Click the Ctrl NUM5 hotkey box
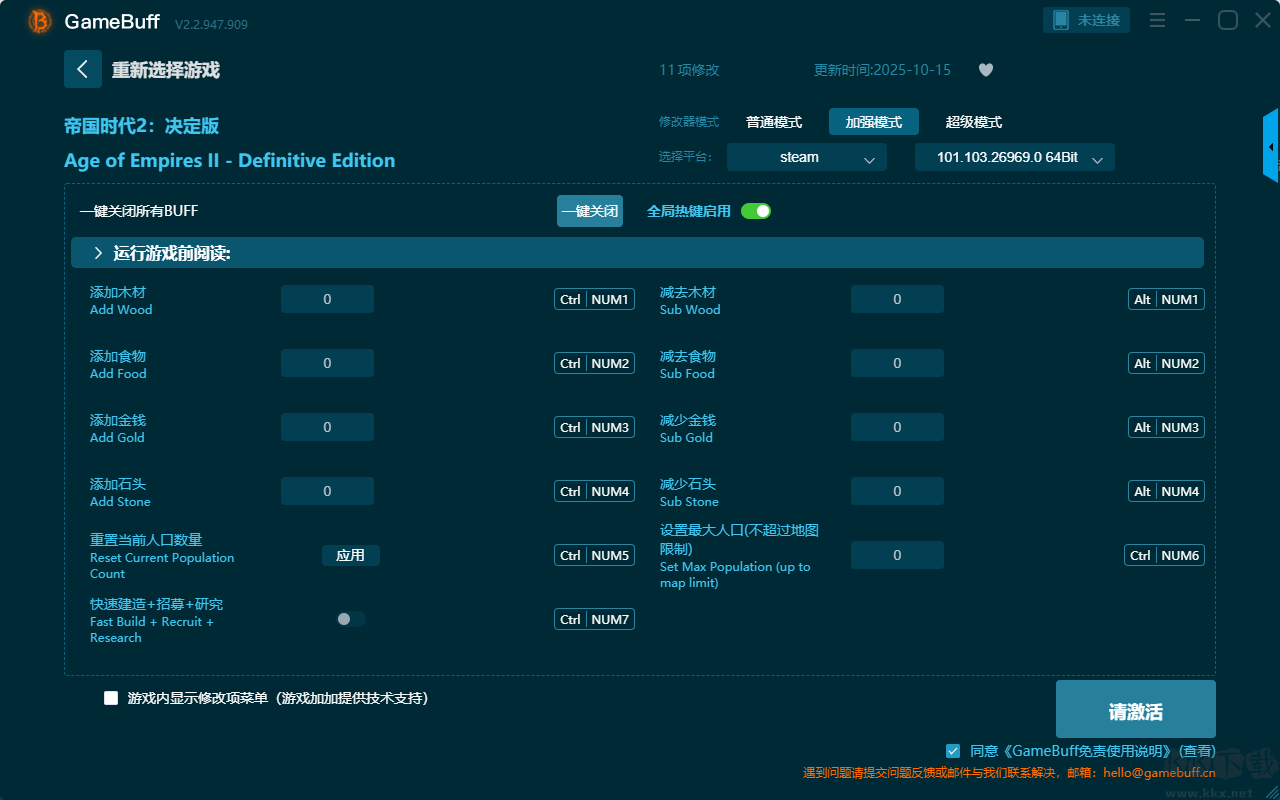This screenshot has width=1280, height=800. 594,555
